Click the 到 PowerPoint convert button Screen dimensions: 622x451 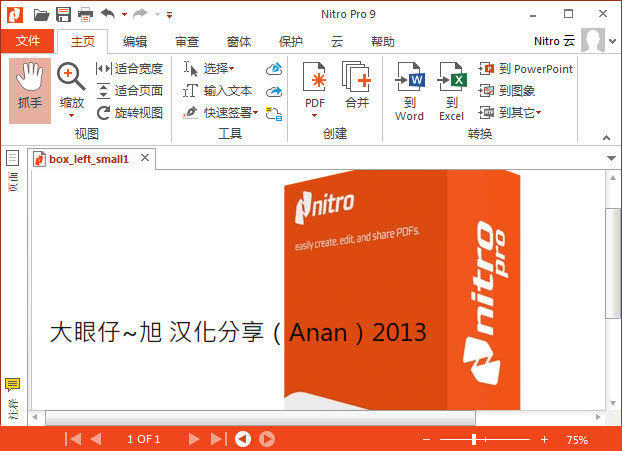click(x=526, y=69)
